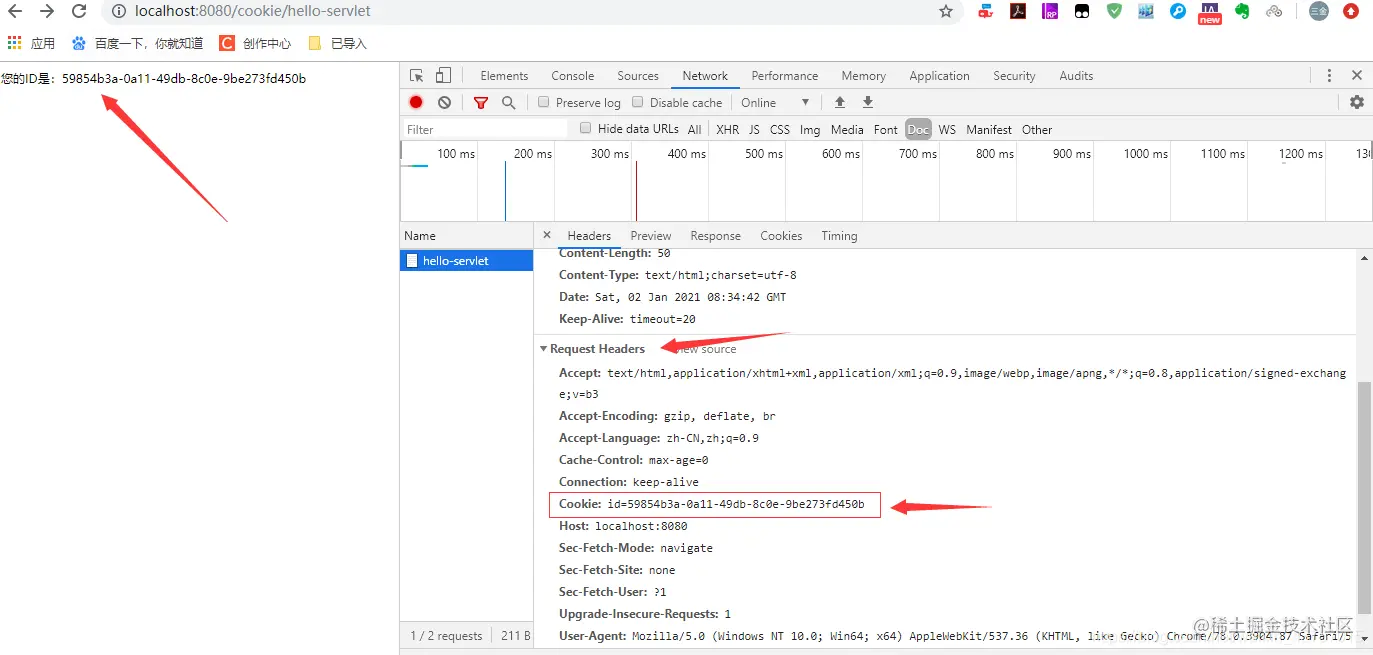
Task: Open the gray cloud extension icon
Action: pos(1274,11)
